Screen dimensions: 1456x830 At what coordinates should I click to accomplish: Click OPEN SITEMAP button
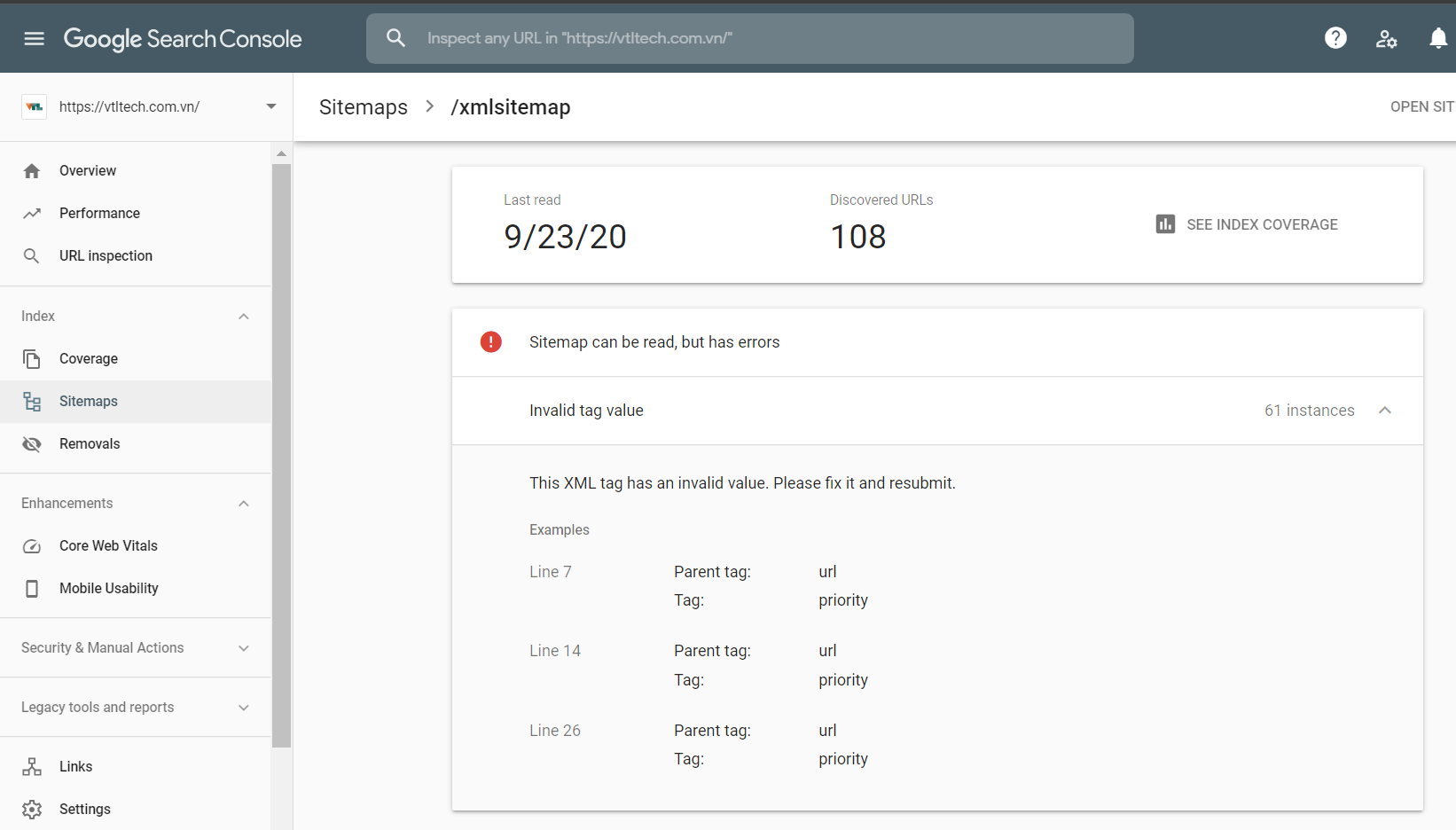point(1422,106)
